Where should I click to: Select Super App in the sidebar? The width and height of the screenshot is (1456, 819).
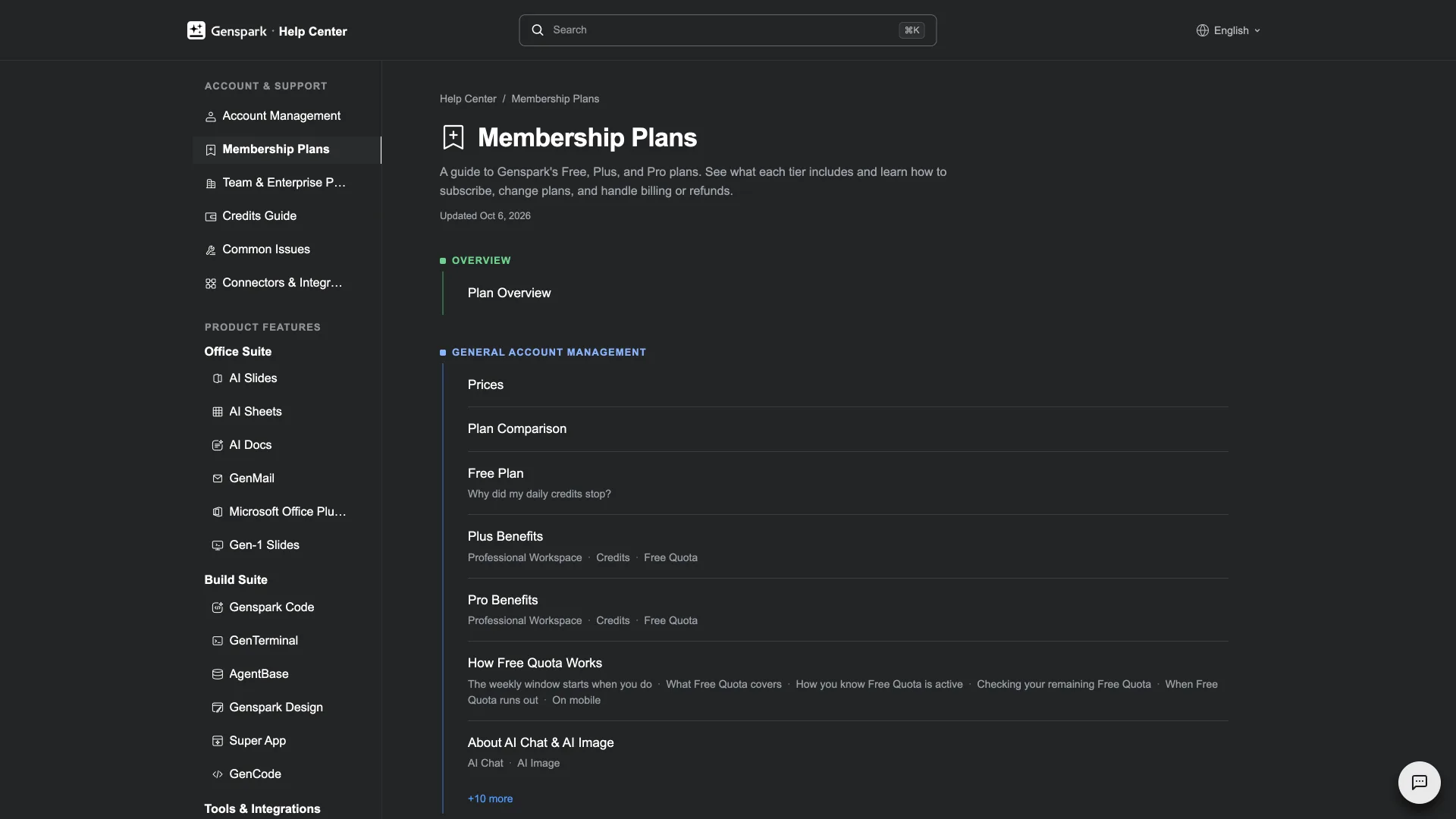[x=257, y=741]
